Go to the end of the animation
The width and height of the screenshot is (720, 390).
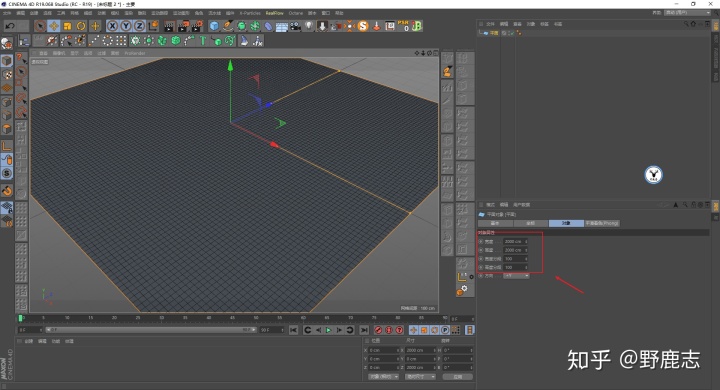pyautogui.click(x=364, y=330)
